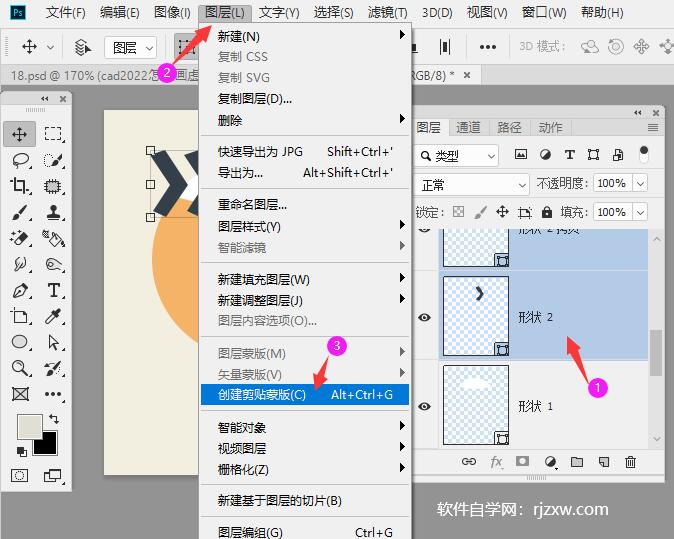Select the Crop tool

[x=19, y=186]
